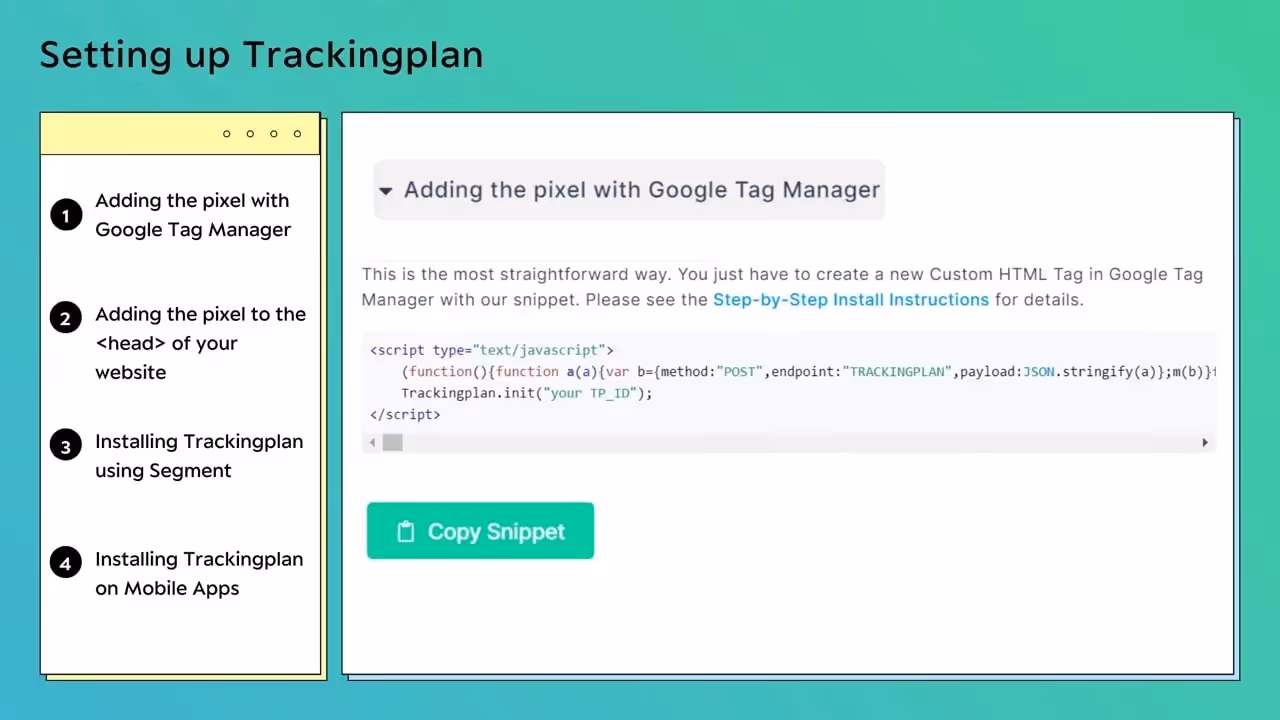Image resolution: width=1280 pixels, height=720 pixels.
Task: Click the opening '<script type="text/javascript">' line
Action: coord(492,350)
